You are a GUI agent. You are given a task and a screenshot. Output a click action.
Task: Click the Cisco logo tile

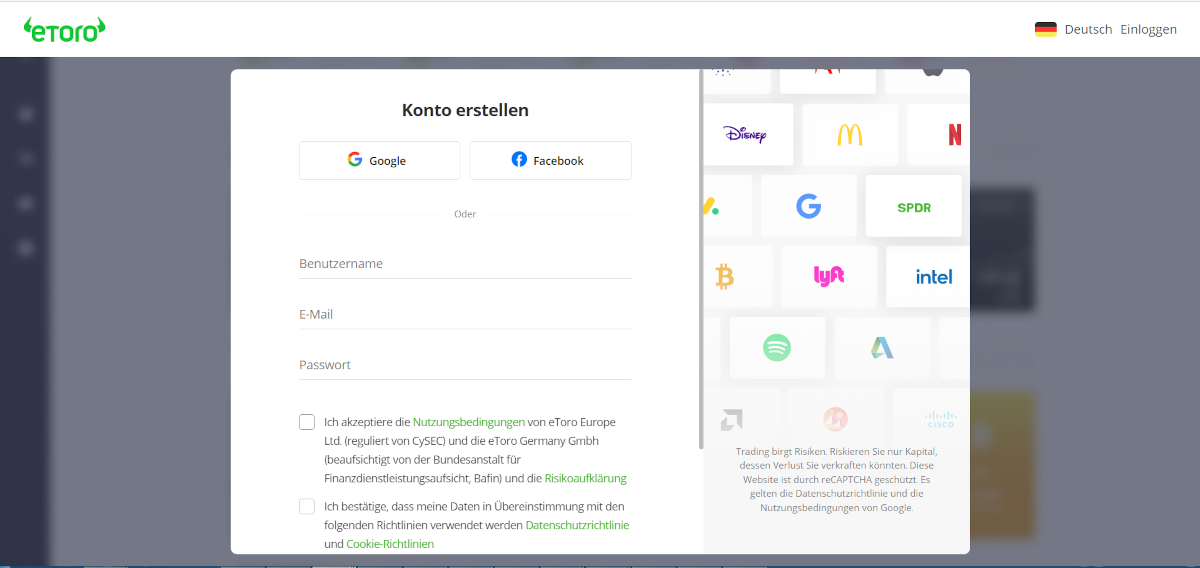[932, 418]
